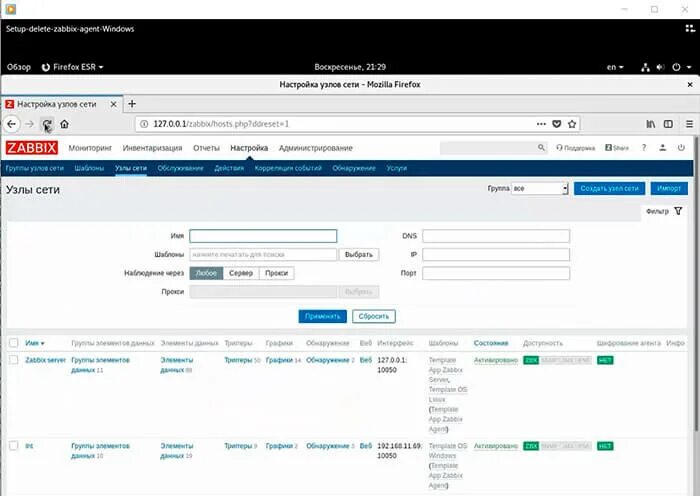
Task: Bookmark this page with the star icon
Action: (572, 124)
